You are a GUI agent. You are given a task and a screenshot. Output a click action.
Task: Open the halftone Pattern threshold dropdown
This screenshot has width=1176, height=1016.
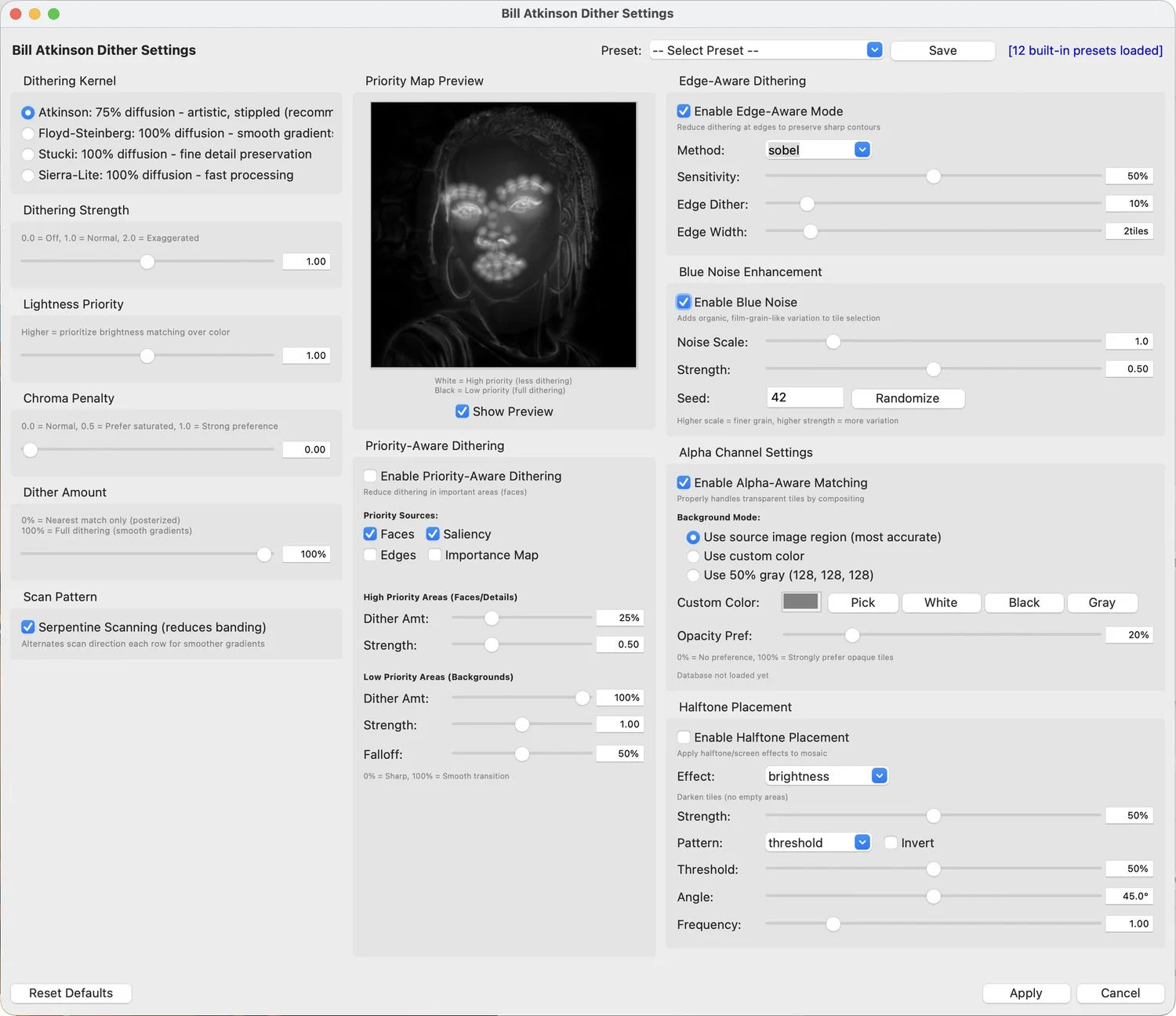(818, 843)
